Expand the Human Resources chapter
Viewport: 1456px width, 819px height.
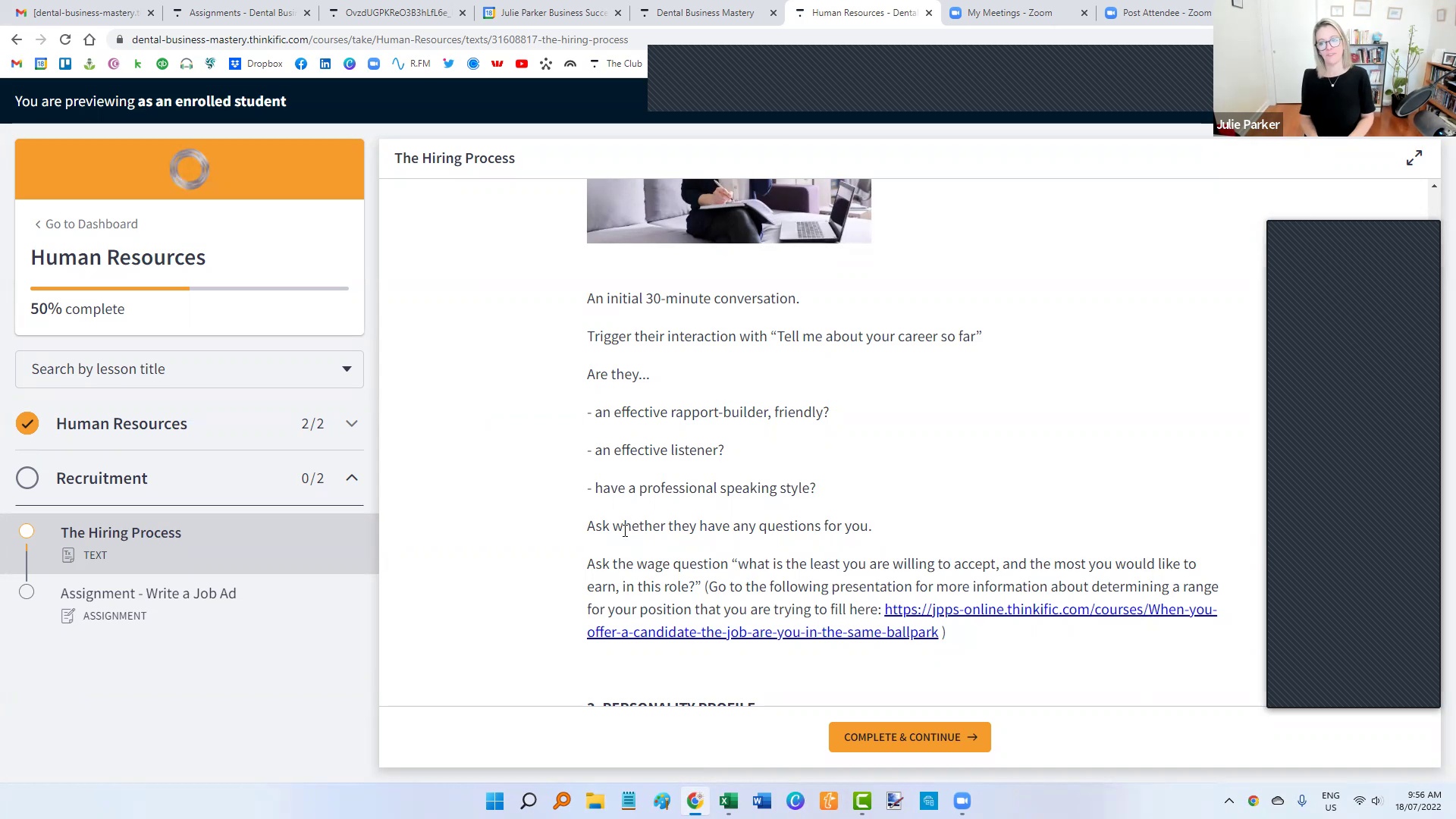pyautogui.click(x=351, y=423)
